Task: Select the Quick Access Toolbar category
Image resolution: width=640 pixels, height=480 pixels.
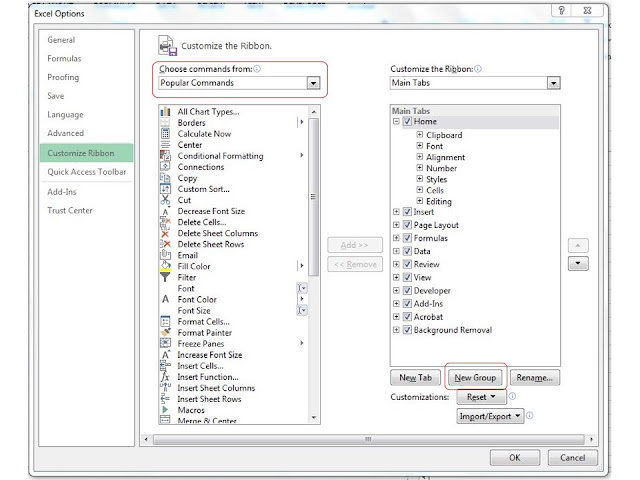Action: [x=87, y=172]
